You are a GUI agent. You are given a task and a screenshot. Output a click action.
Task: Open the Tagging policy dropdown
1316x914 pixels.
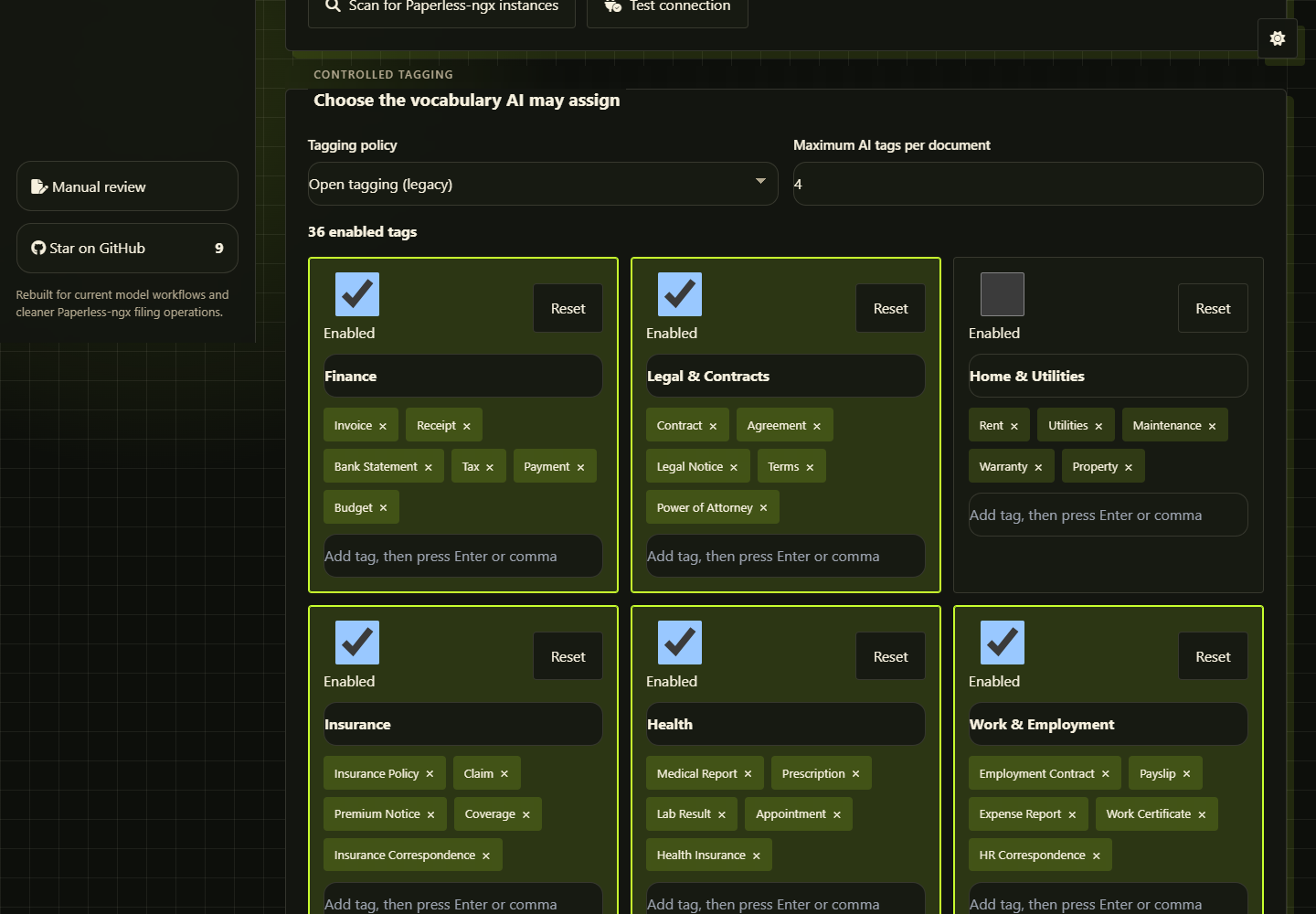[543, 184]
